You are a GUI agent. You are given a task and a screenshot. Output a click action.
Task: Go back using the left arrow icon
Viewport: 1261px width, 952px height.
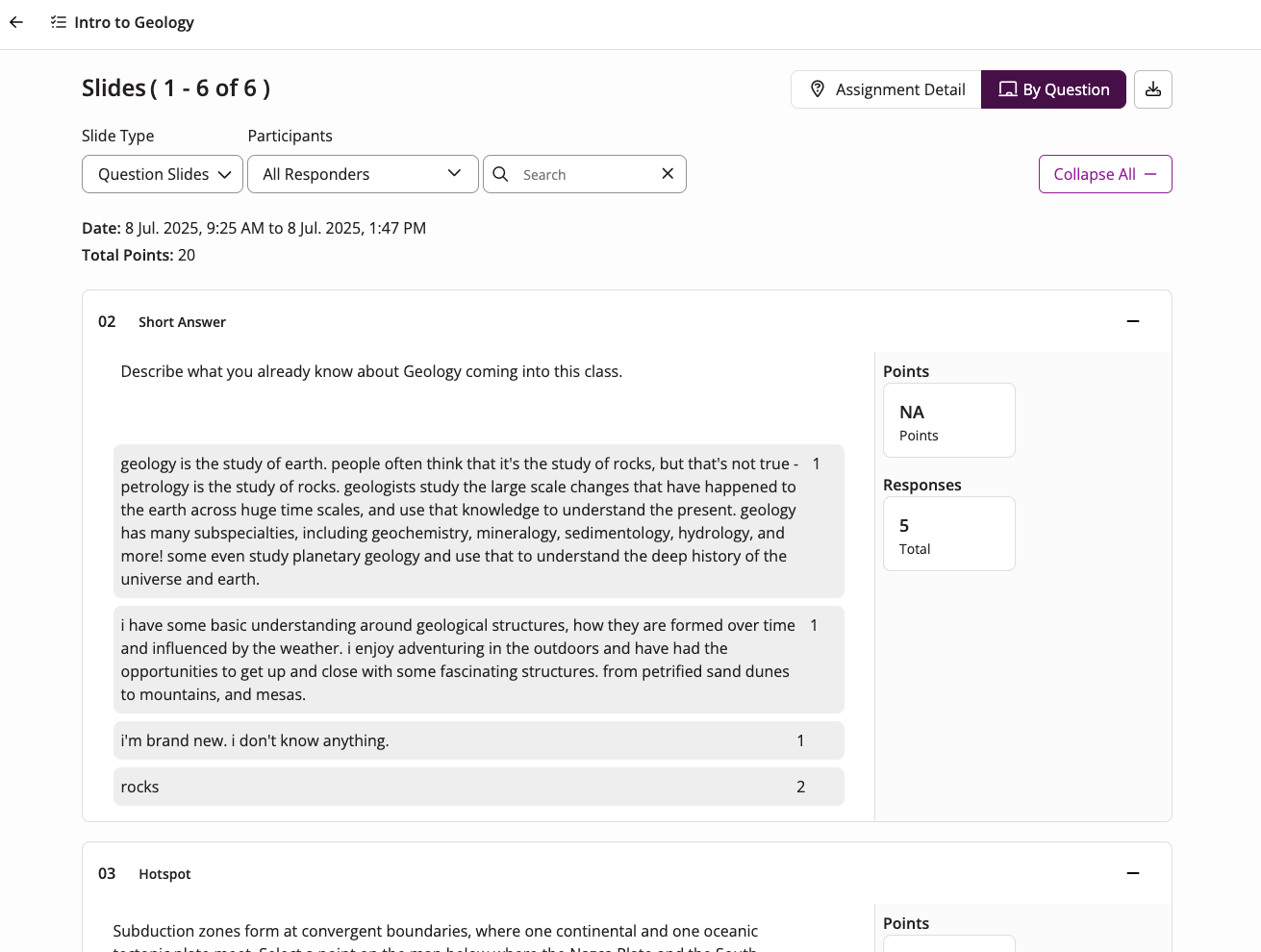(16, 22)
